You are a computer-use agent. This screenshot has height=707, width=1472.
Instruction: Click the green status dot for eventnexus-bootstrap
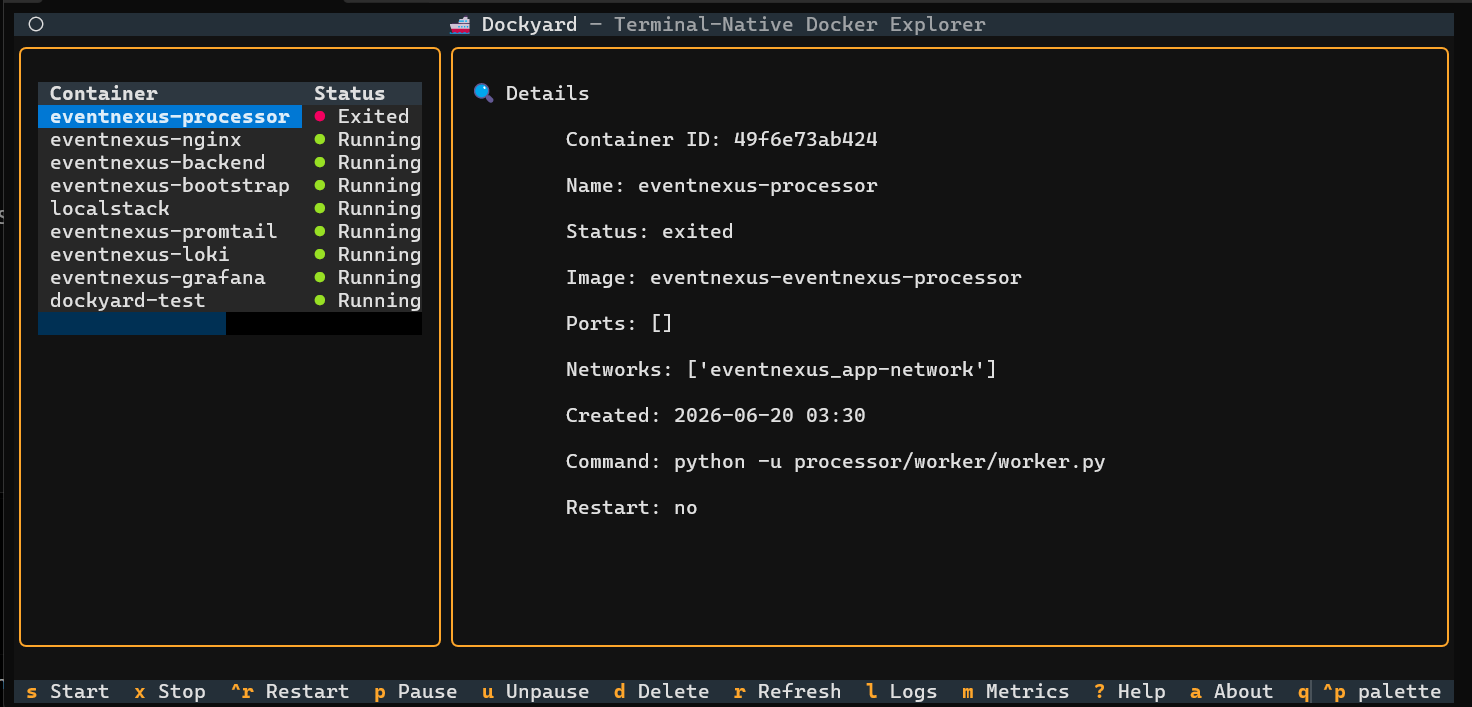pos(320,186)
